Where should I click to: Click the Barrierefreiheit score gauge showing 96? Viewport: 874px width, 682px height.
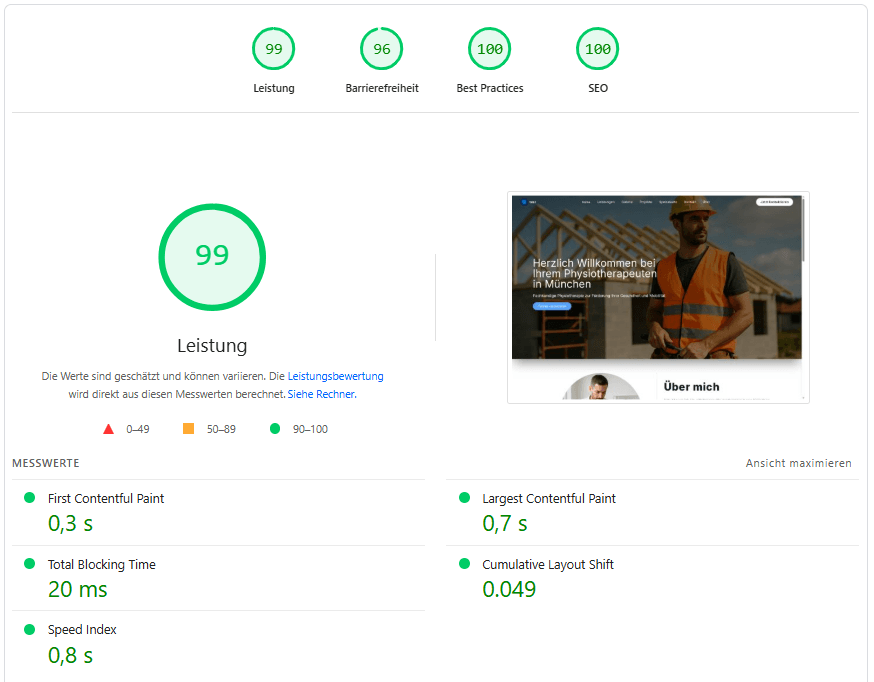382,49
